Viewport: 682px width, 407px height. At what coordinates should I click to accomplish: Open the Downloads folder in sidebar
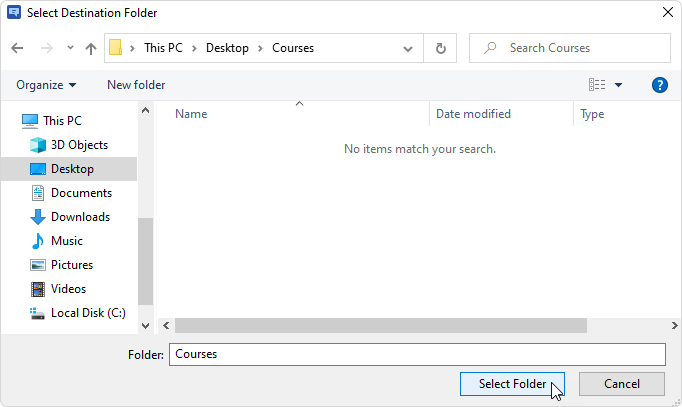pyautogui.click(x=80, y=217)
